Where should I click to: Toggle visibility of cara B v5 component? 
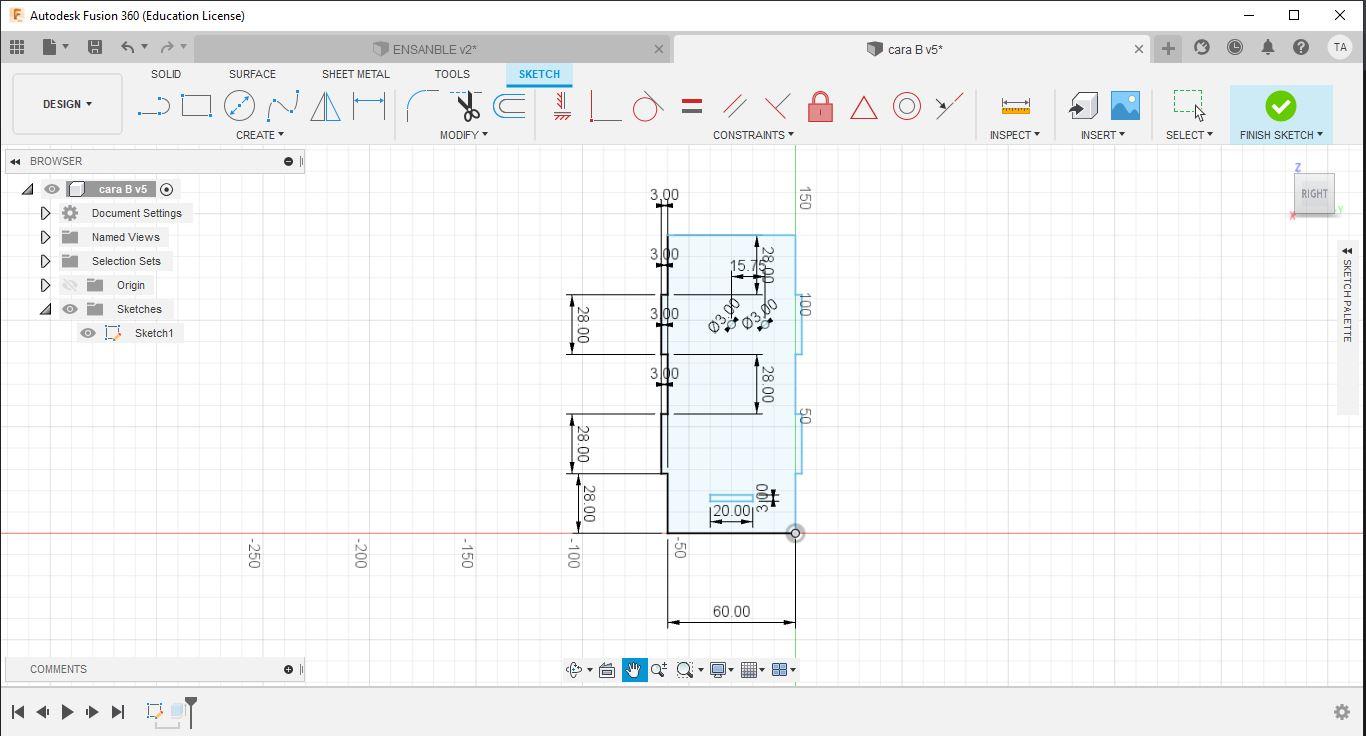pos(52,189)
